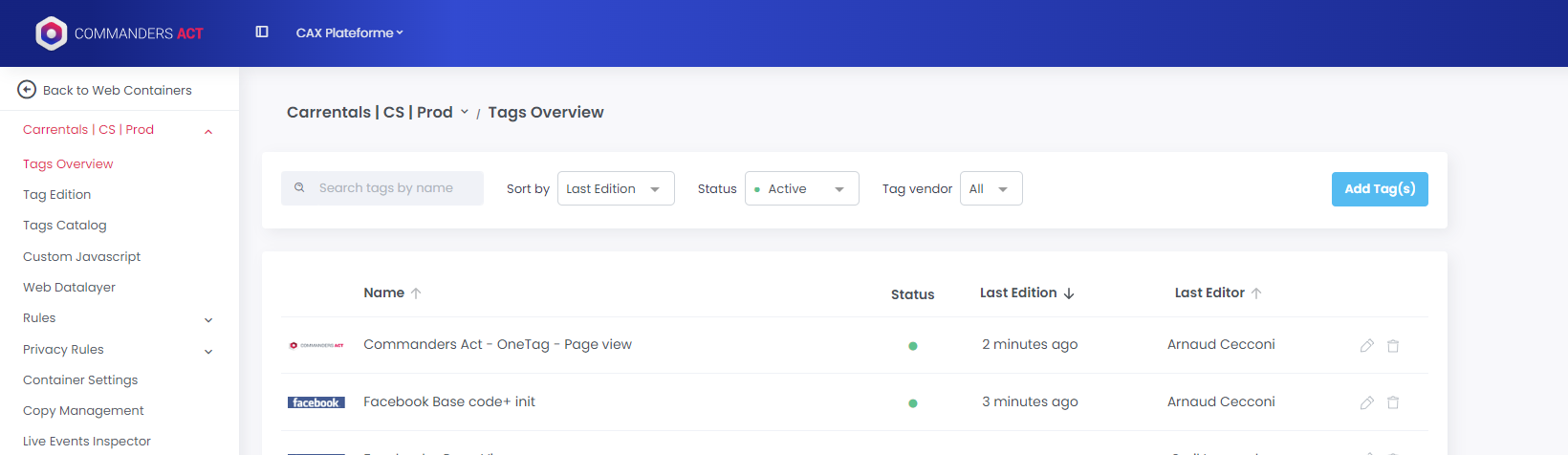The height and width of the screenshot is (455, 1568).
Task: Edit the Facebook Base code tag
Action: [1366, 403]
